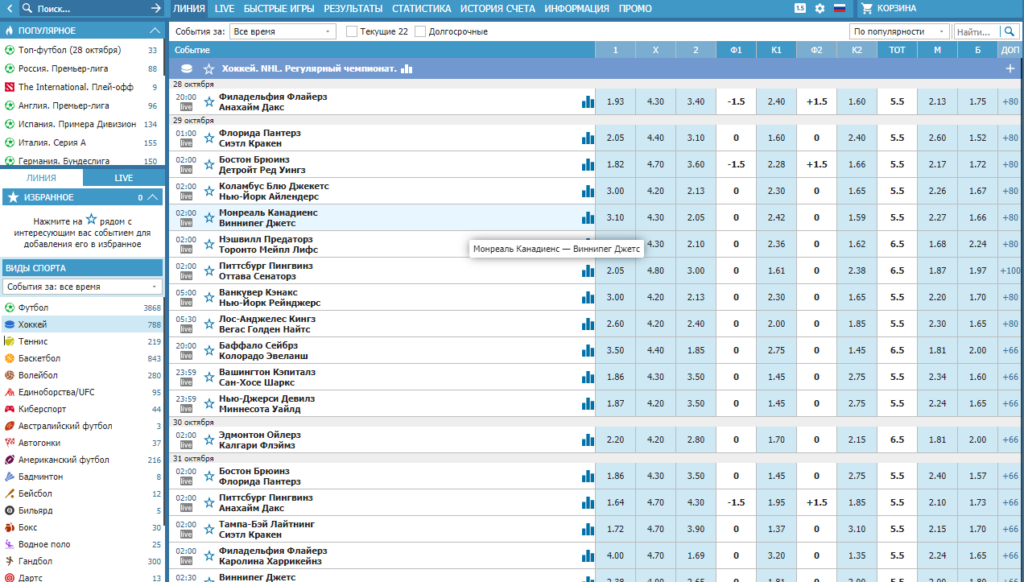Collapse the Избранное panel
The width and height of the screenshot is (1024, 582).
(x=153, y=197)
